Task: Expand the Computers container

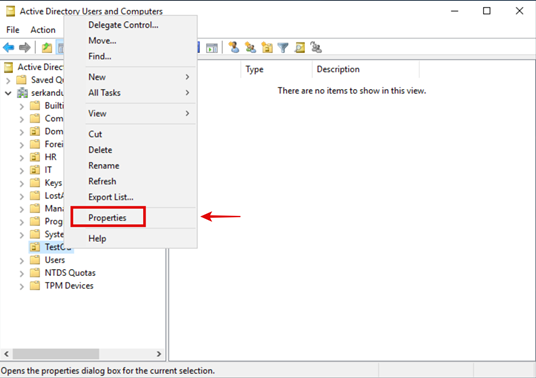Action: [x=22, y=119]
